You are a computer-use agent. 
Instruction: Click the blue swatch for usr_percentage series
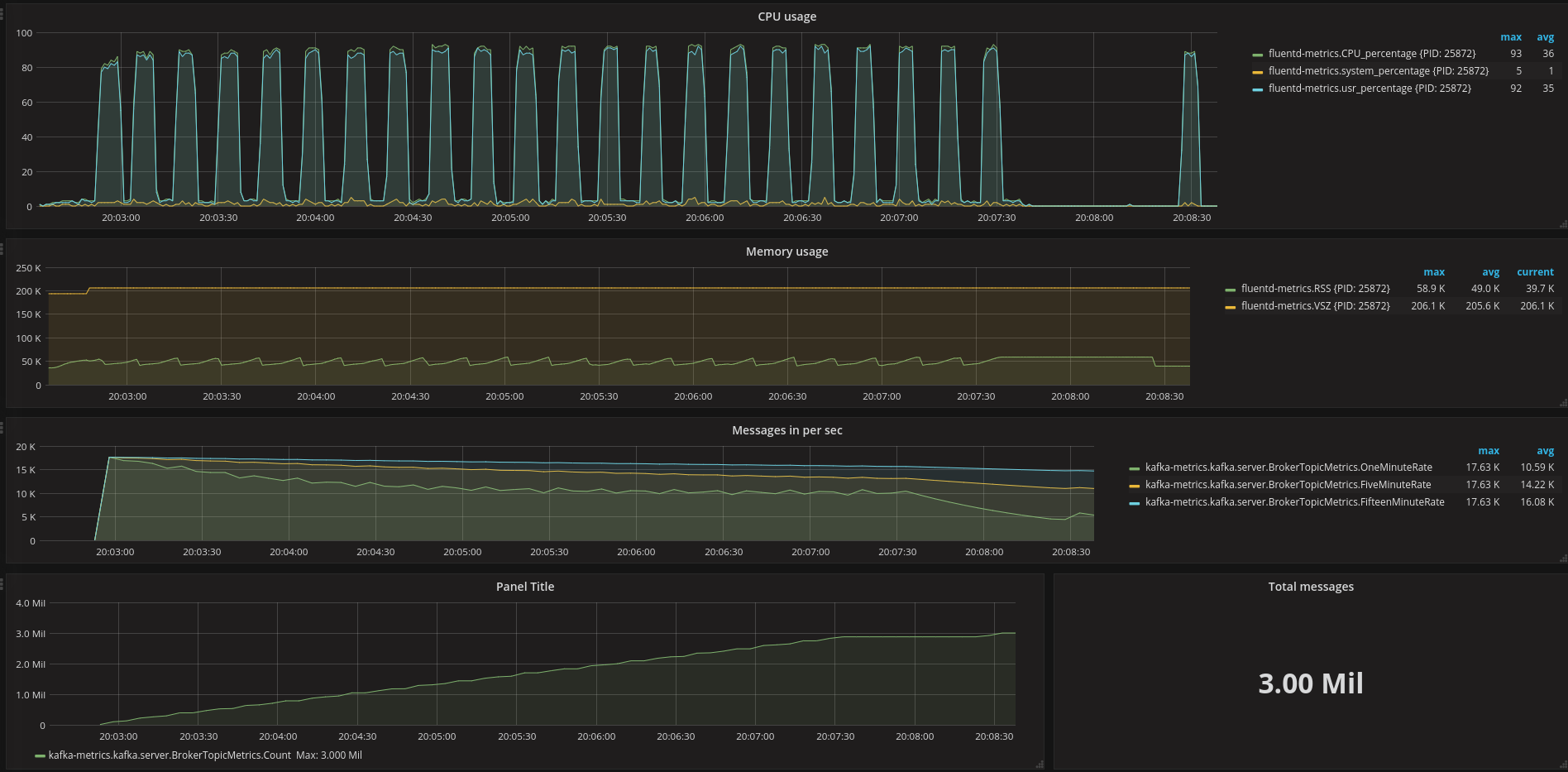pos(1258,89)
